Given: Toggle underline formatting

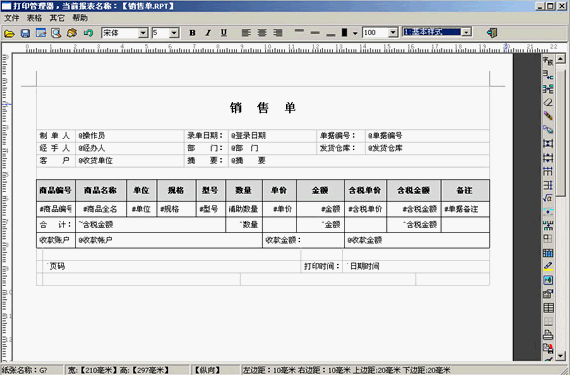Looking at the screenshot, I should click(224, 33).
